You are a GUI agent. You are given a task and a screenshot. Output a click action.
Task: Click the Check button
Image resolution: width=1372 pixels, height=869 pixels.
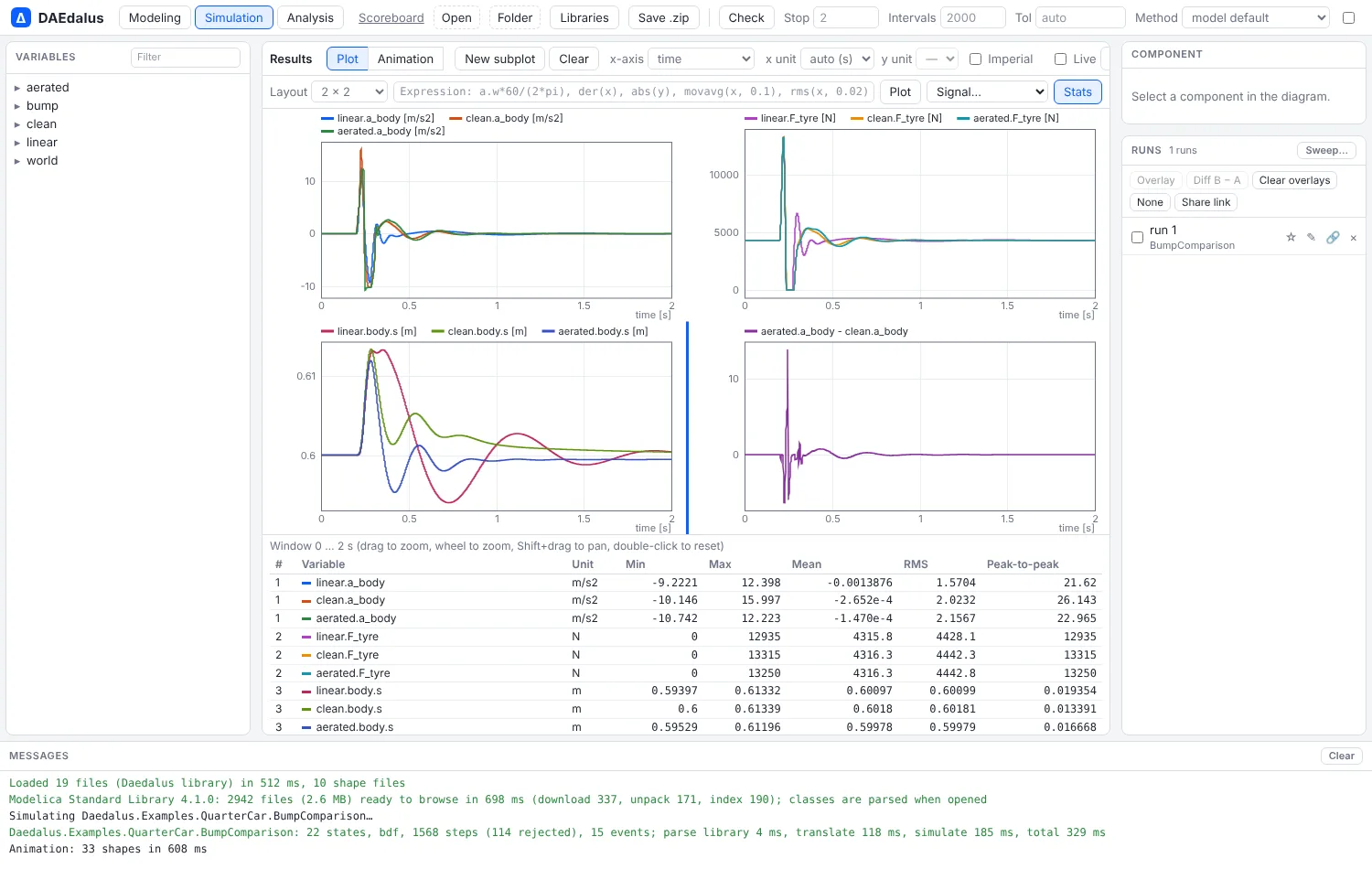coord(746,17)
